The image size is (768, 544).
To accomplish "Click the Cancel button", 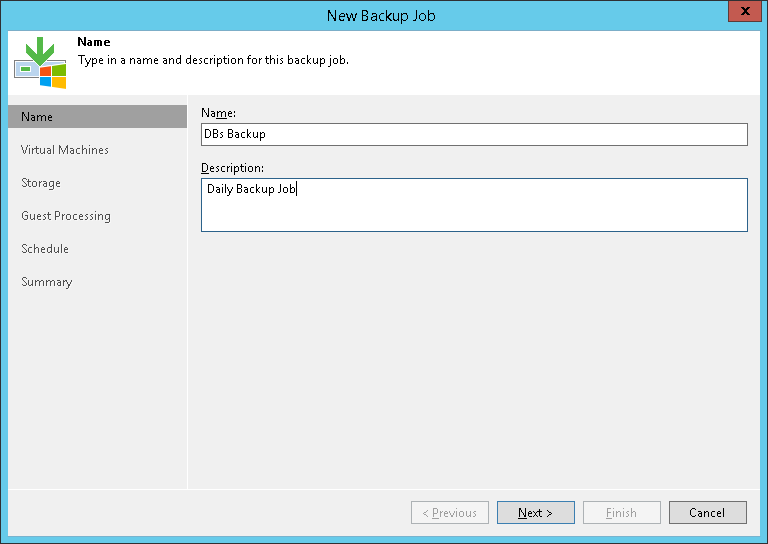I will (x=707, y=513).
